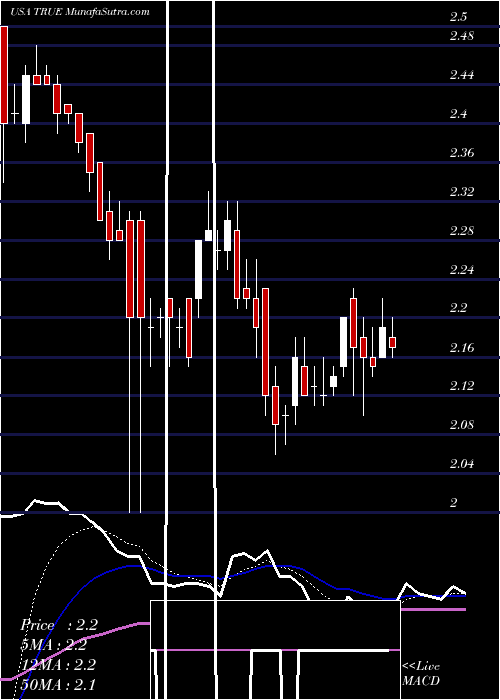Screen dimensions: 500x700
Task: Click the 2.48 price axis label
Action: 462,36
